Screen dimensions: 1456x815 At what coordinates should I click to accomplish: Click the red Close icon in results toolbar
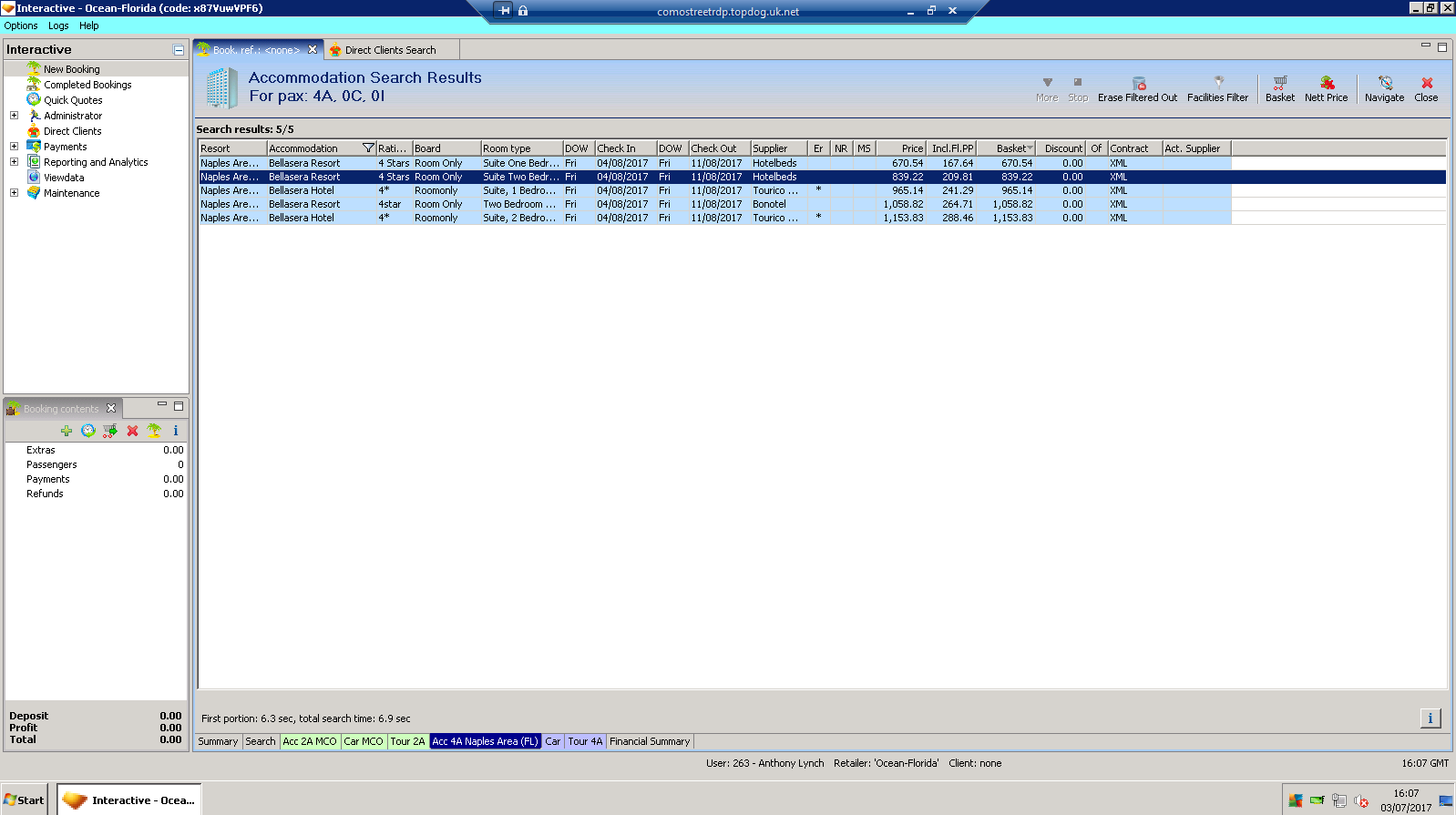click(1427, 83)
